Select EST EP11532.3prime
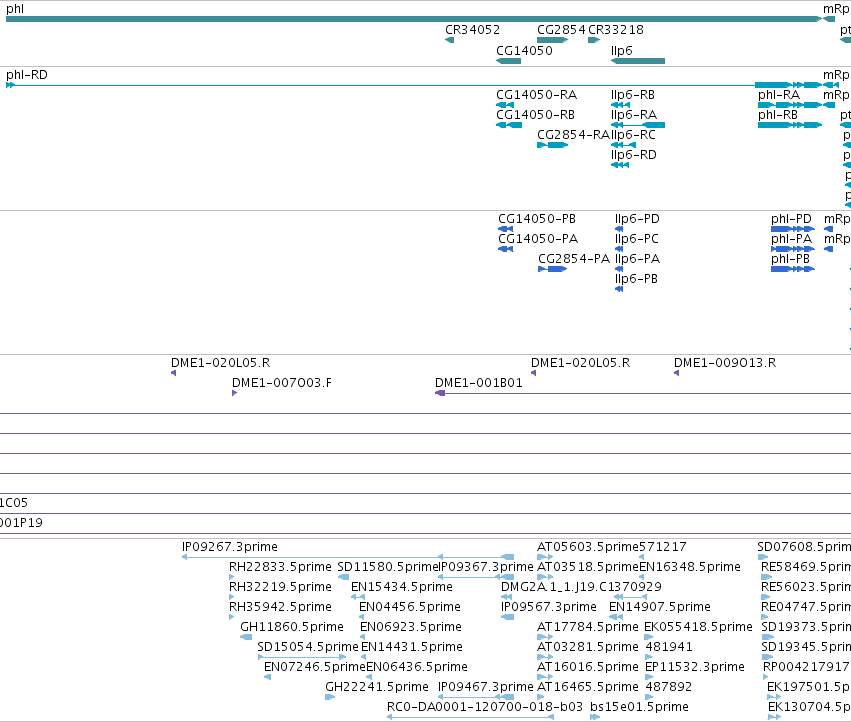Image resolution: width=851 pixels, height=722 pixels. pyautogui.click(x=695, y=667)
